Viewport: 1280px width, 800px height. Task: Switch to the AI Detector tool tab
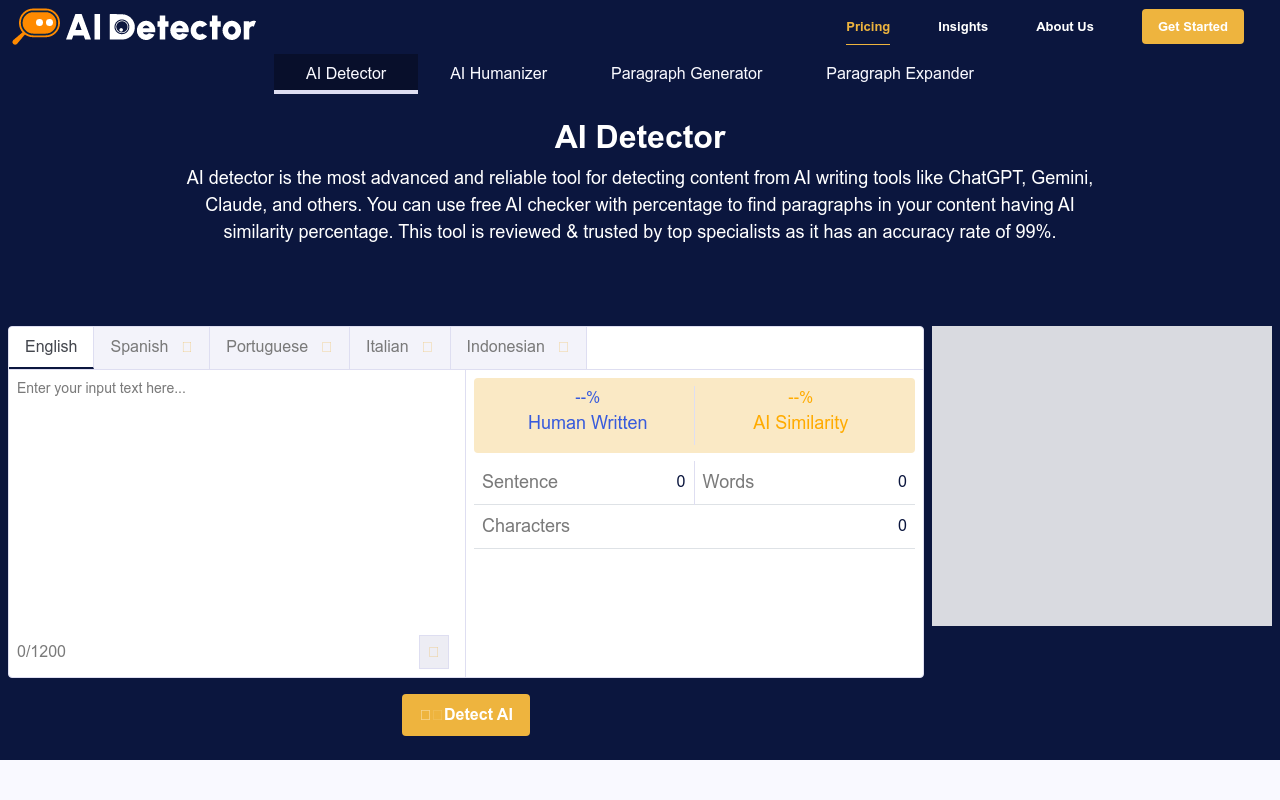click(x=346, y=73)
